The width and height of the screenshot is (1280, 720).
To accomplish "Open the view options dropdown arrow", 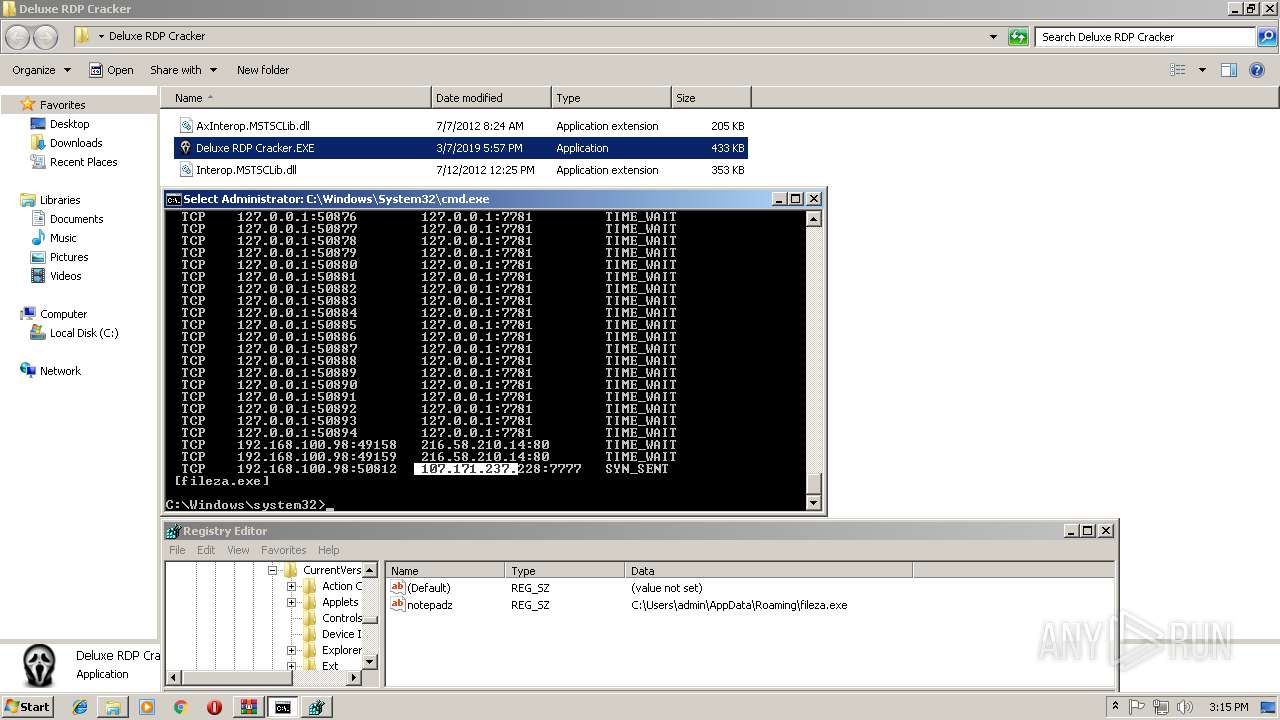I will (x=1202, y=70).
